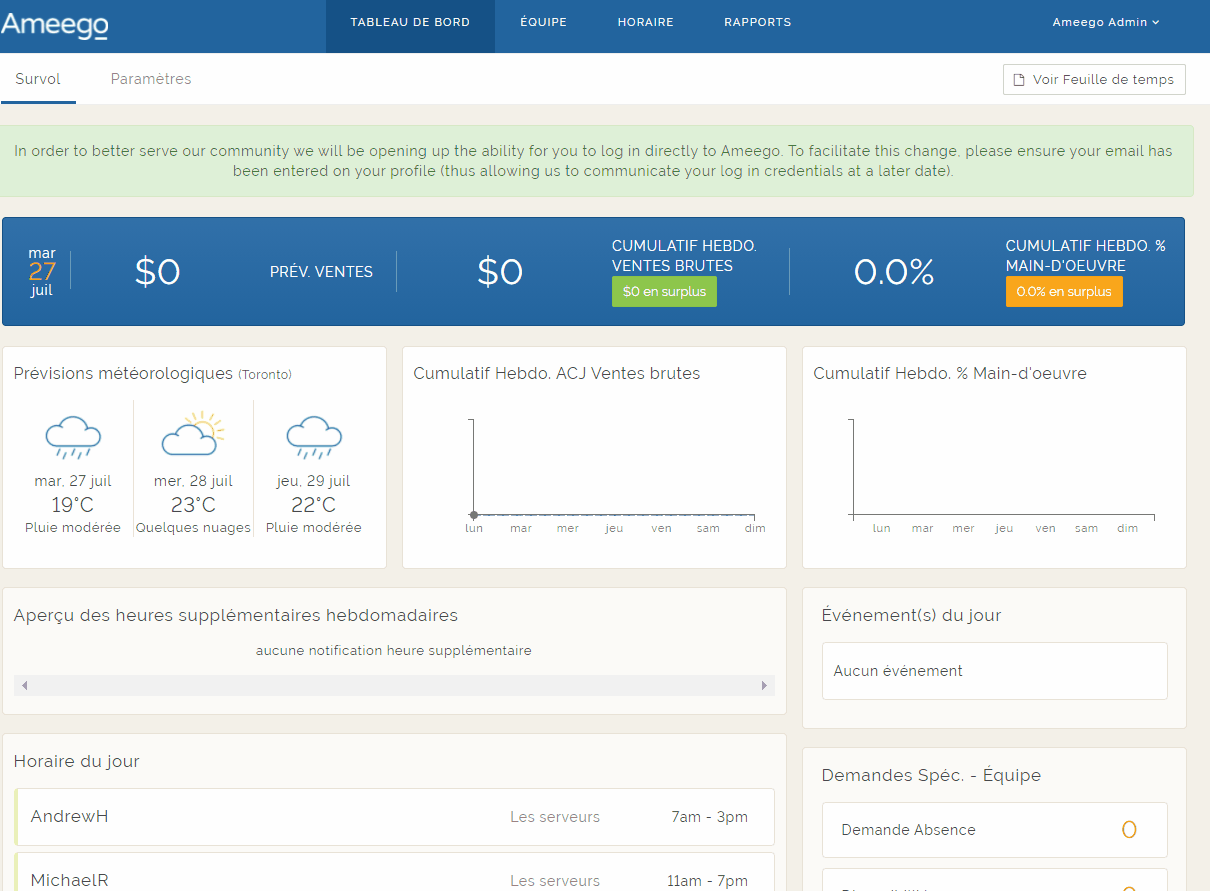Click the green $0 en surplus badge
Screen dimensions: 1210x891
point(664,292)
